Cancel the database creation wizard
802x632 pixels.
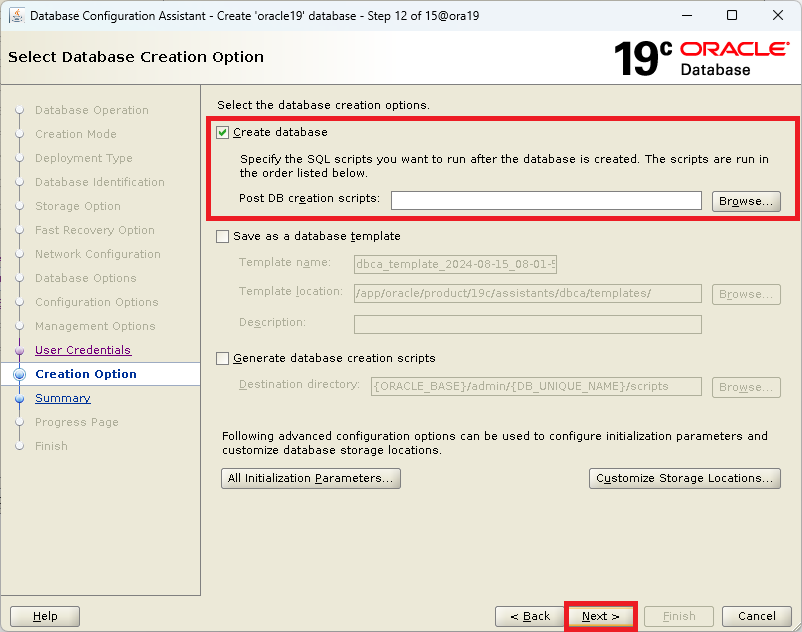click(x=756, y=616)
